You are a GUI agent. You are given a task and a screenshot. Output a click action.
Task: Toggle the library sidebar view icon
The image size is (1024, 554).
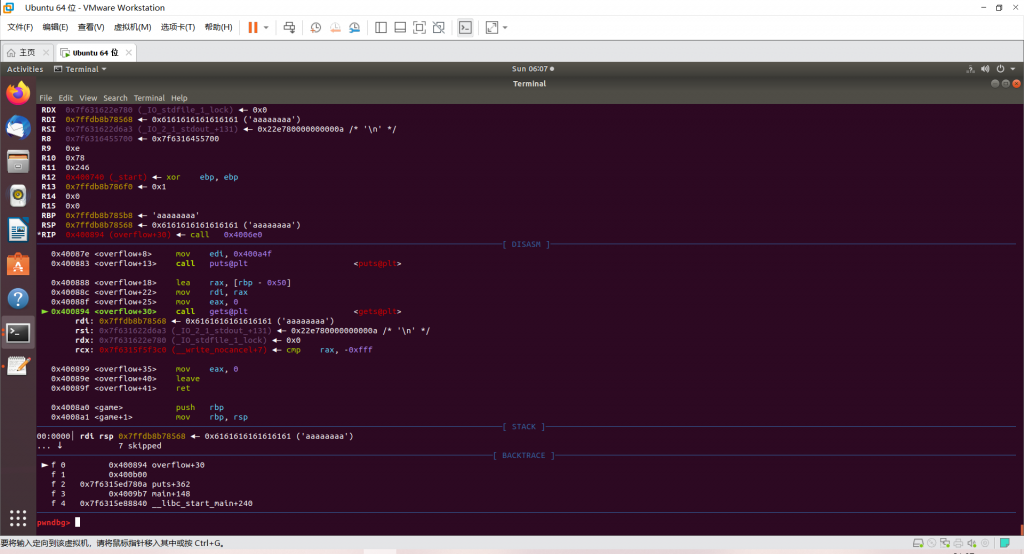pyautogui.click(x=381, y=27)
